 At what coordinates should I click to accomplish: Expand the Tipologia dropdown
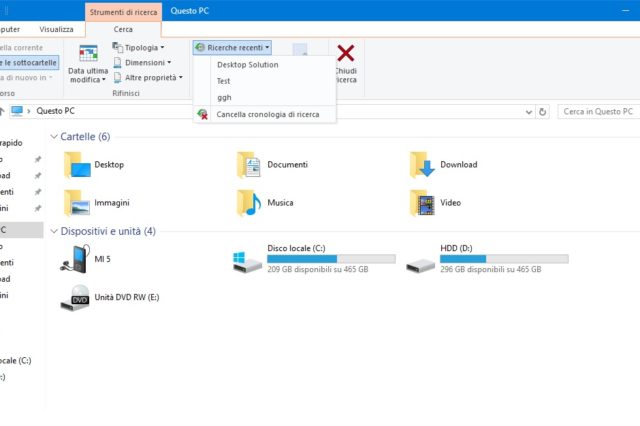(x=139, y=47)
